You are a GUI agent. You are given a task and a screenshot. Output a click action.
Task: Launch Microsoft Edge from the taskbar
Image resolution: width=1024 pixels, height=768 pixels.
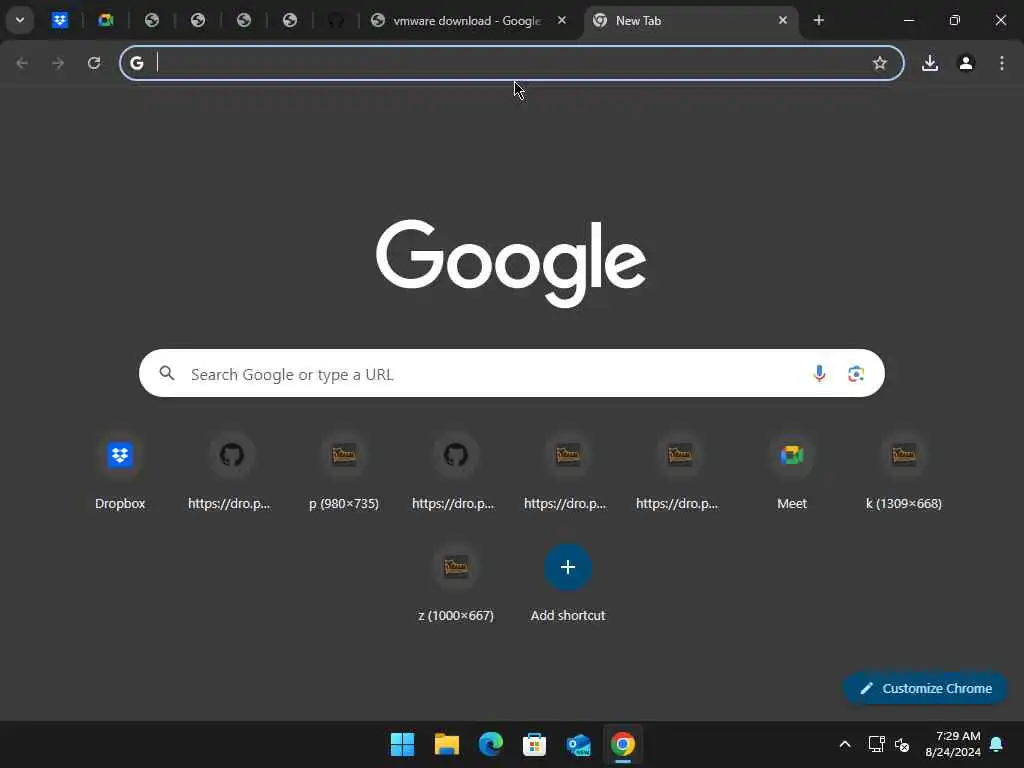[490, 744]
